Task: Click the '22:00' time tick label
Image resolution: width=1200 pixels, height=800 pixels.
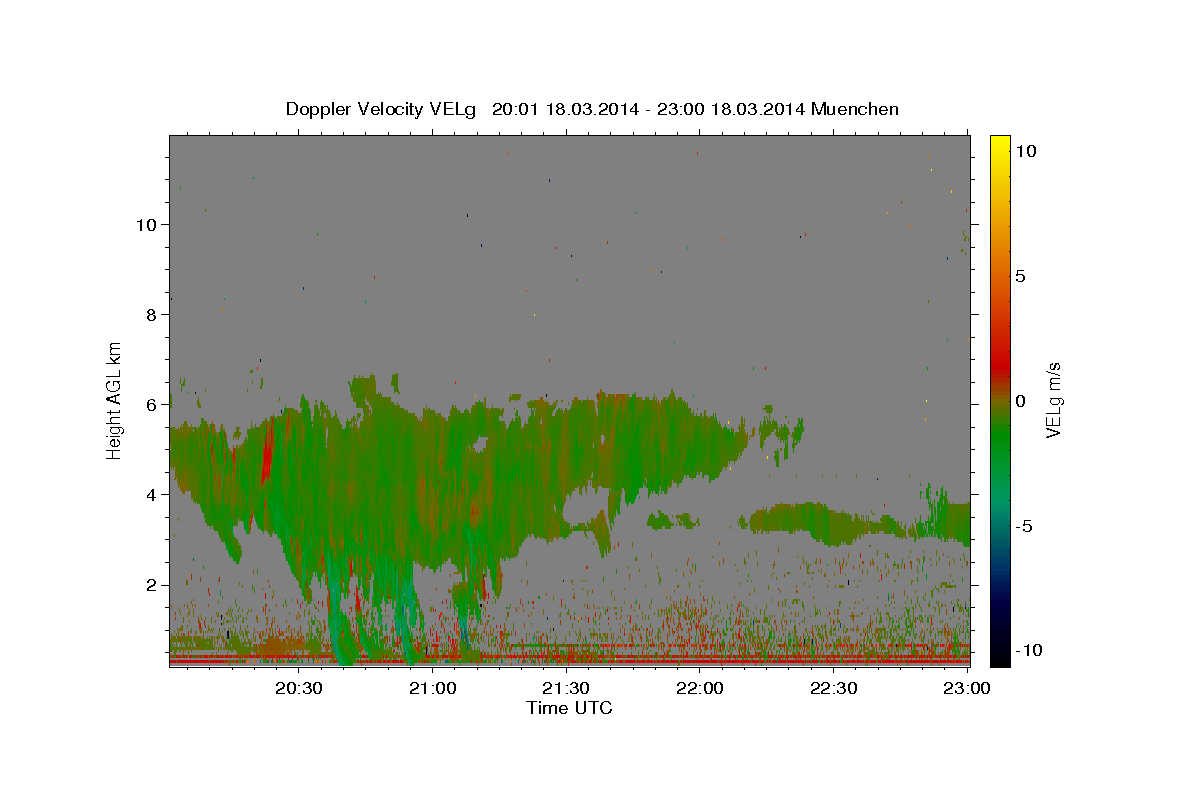Action: click(x=700, y=689)
